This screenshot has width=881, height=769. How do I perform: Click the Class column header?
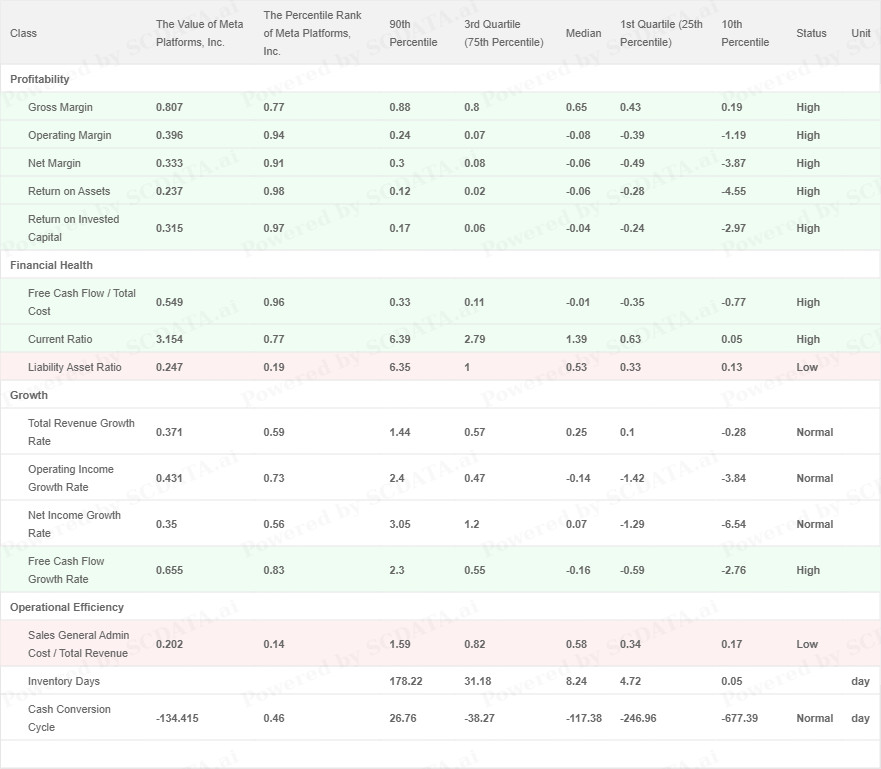click(x=23, y=33)
